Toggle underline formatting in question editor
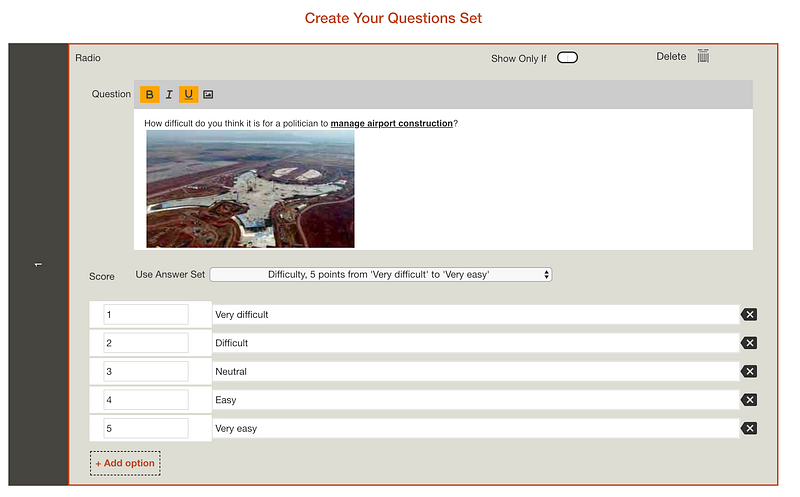800x497 pixels. coord(188,95)
